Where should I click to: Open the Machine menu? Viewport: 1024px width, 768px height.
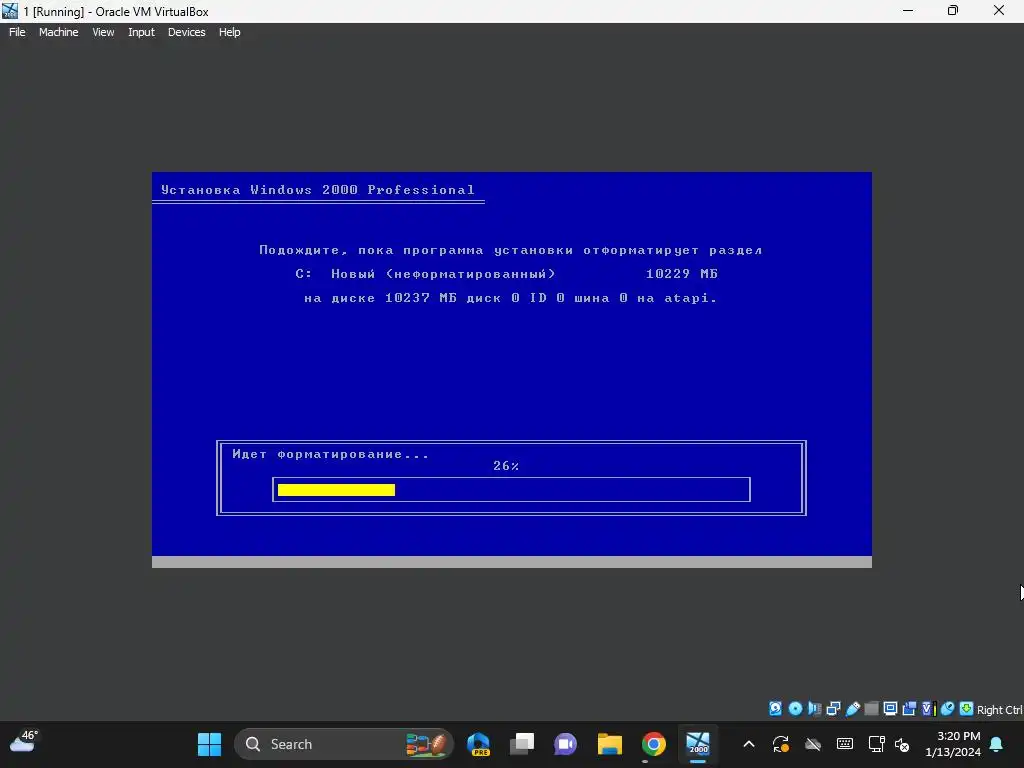coord(58,32)
